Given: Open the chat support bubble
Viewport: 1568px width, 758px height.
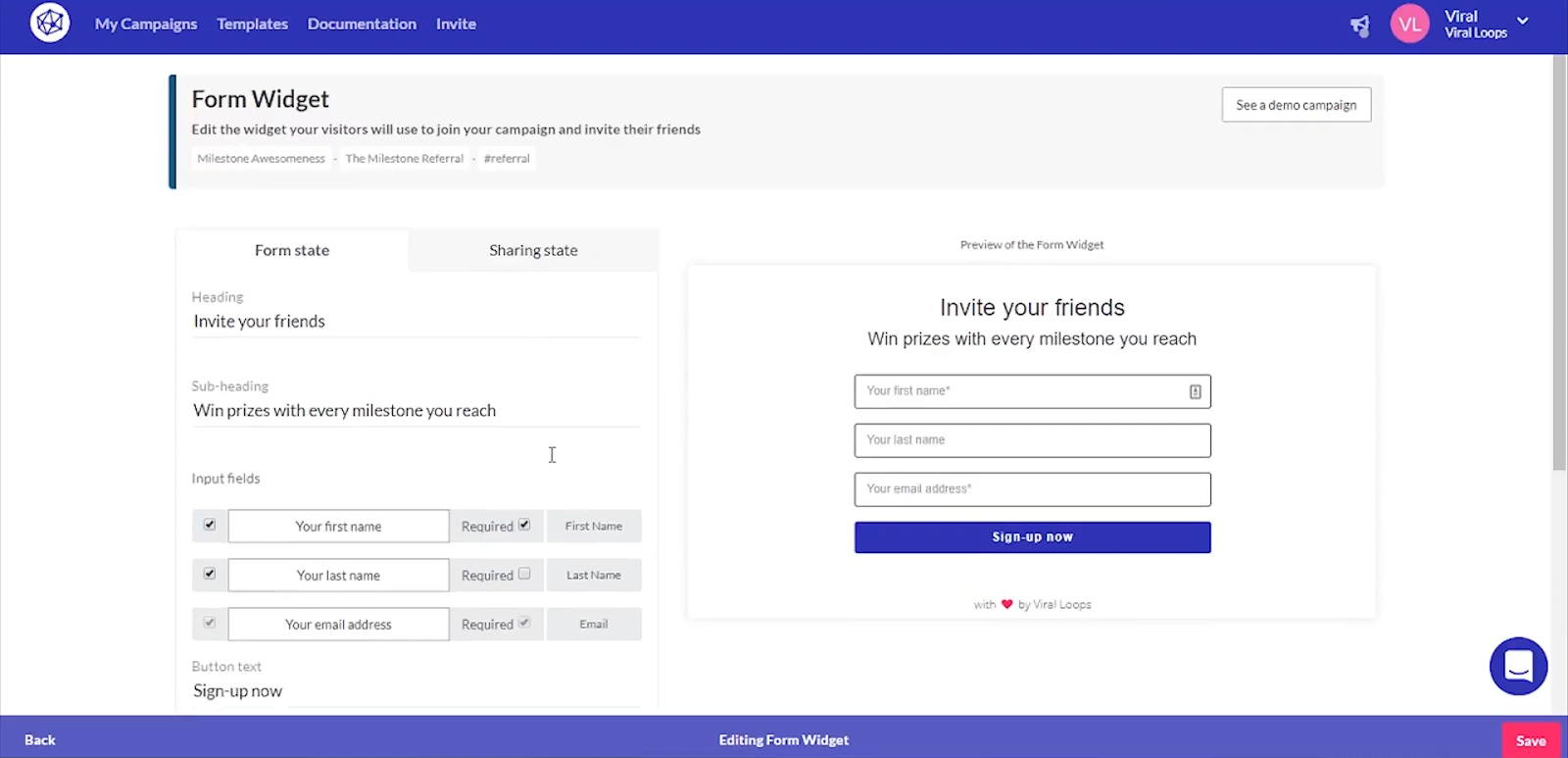Looking at the screenshot, I should pyautogui.click(x=1518, y=667).
